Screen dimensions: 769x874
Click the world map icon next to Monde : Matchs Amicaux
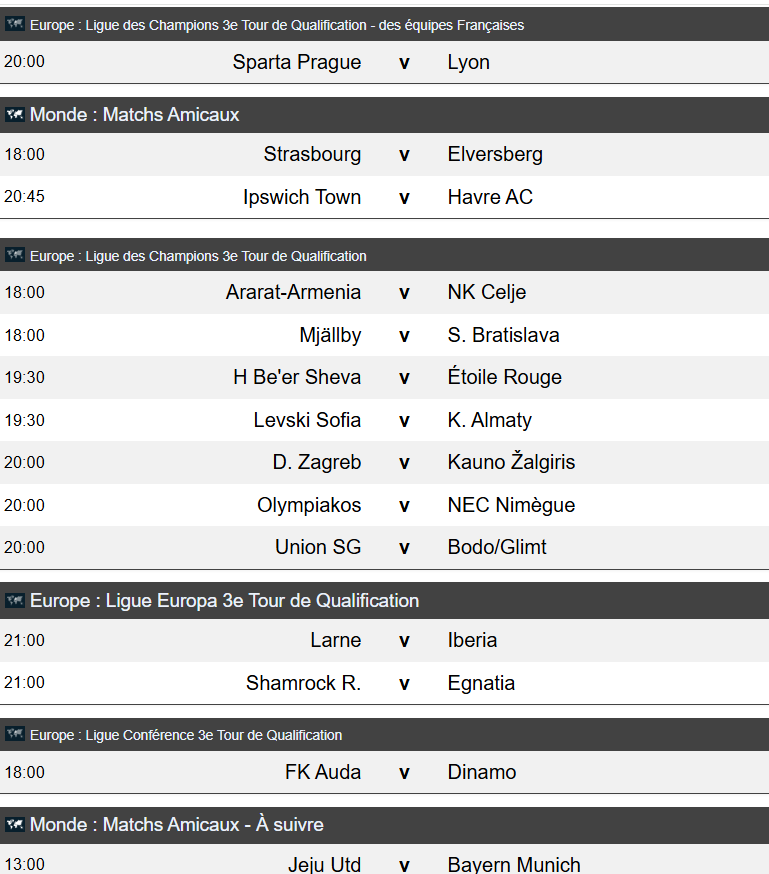point(14,114)
